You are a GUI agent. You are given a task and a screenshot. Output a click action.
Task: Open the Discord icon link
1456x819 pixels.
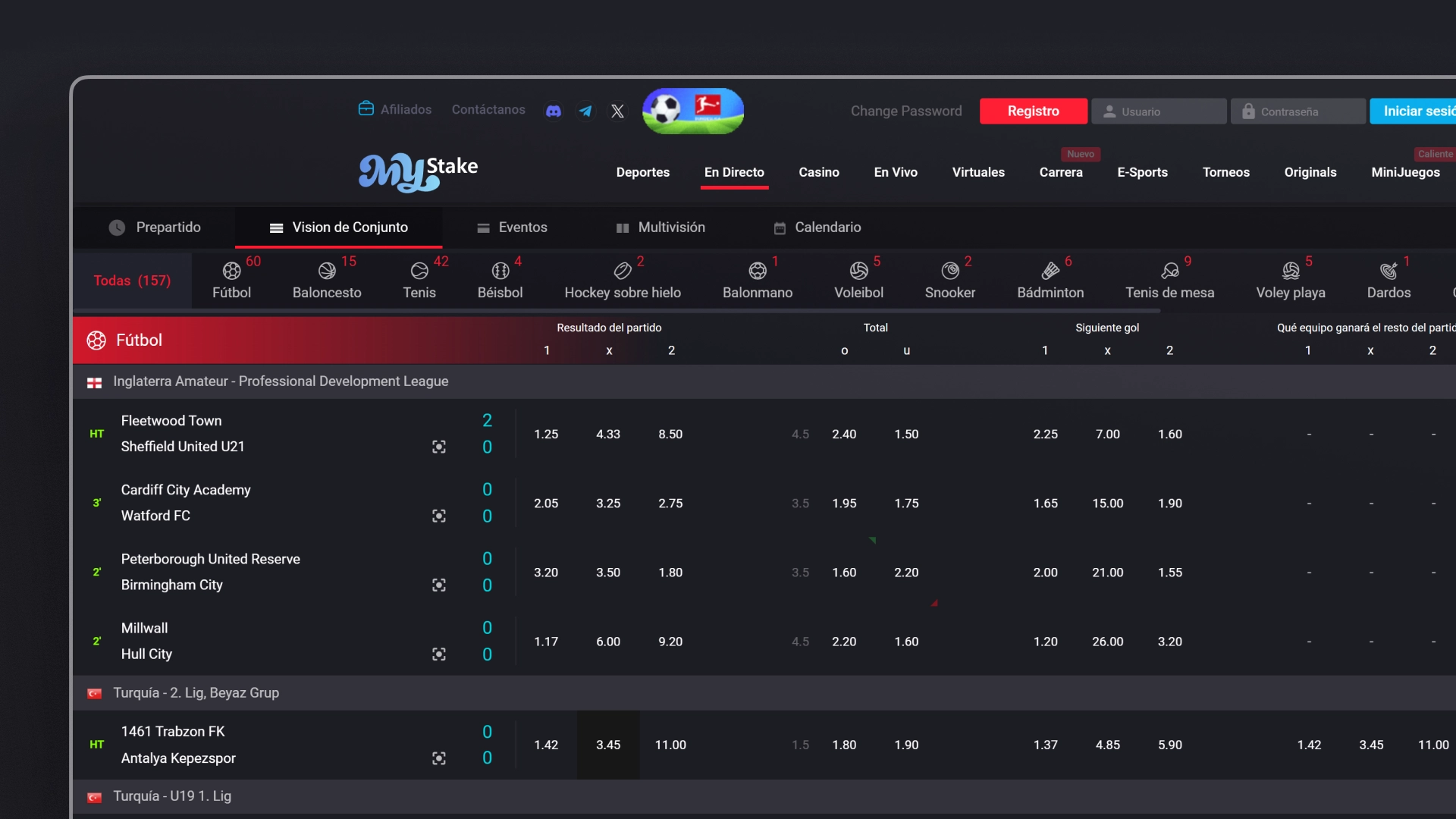(554, 111)
